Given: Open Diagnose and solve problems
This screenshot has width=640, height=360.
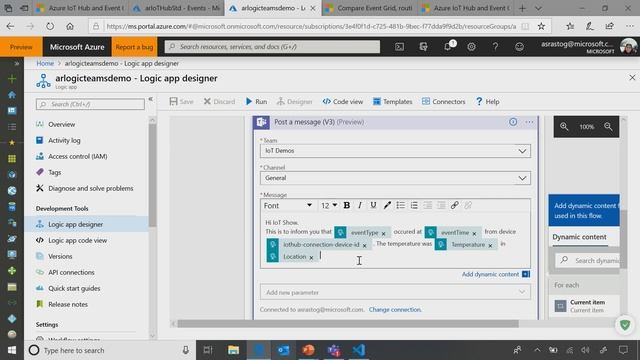Looking at the screenshot, I should tap(91, 189).
